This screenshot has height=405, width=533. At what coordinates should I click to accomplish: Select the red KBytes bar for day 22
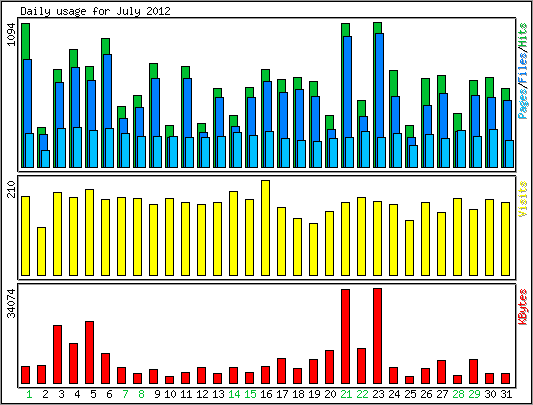[361, 366]
